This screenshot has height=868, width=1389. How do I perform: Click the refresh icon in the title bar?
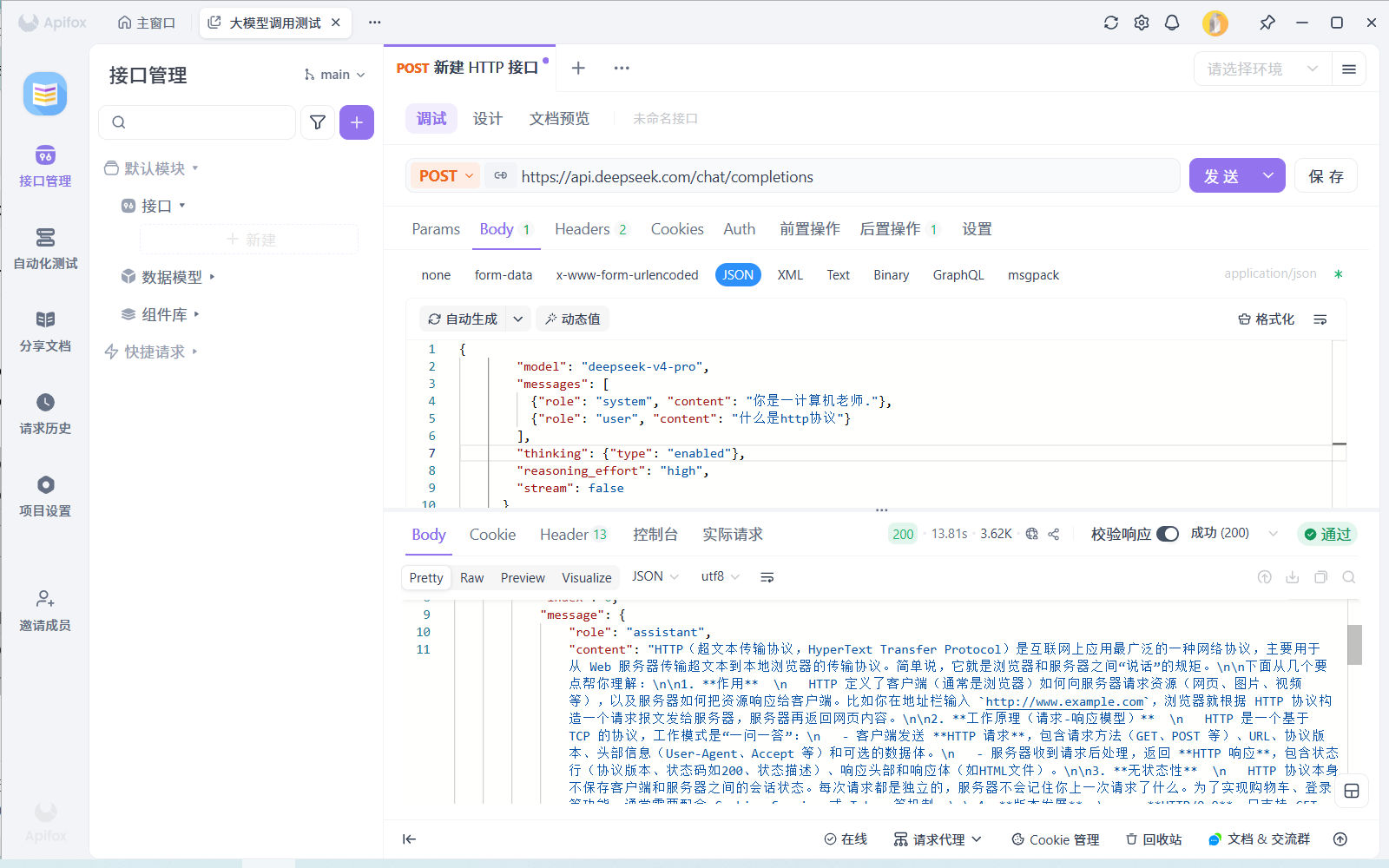coord(1111,23)
